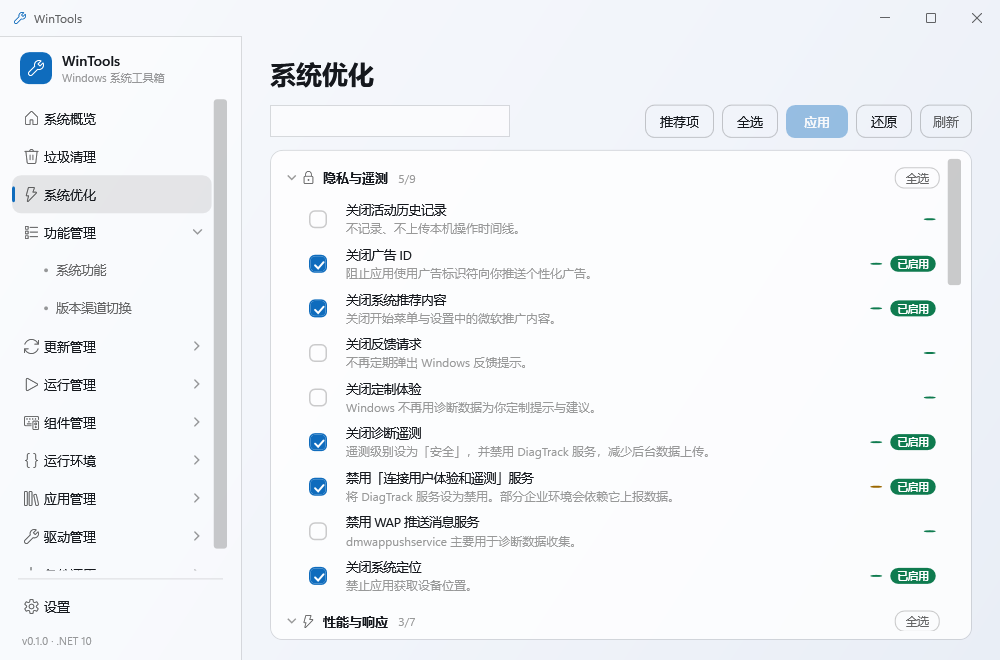Collapse the 性能与响应 group
The width and height of the screenshot is (1000, 660).
pyautogui.click(x=291, y=621)
